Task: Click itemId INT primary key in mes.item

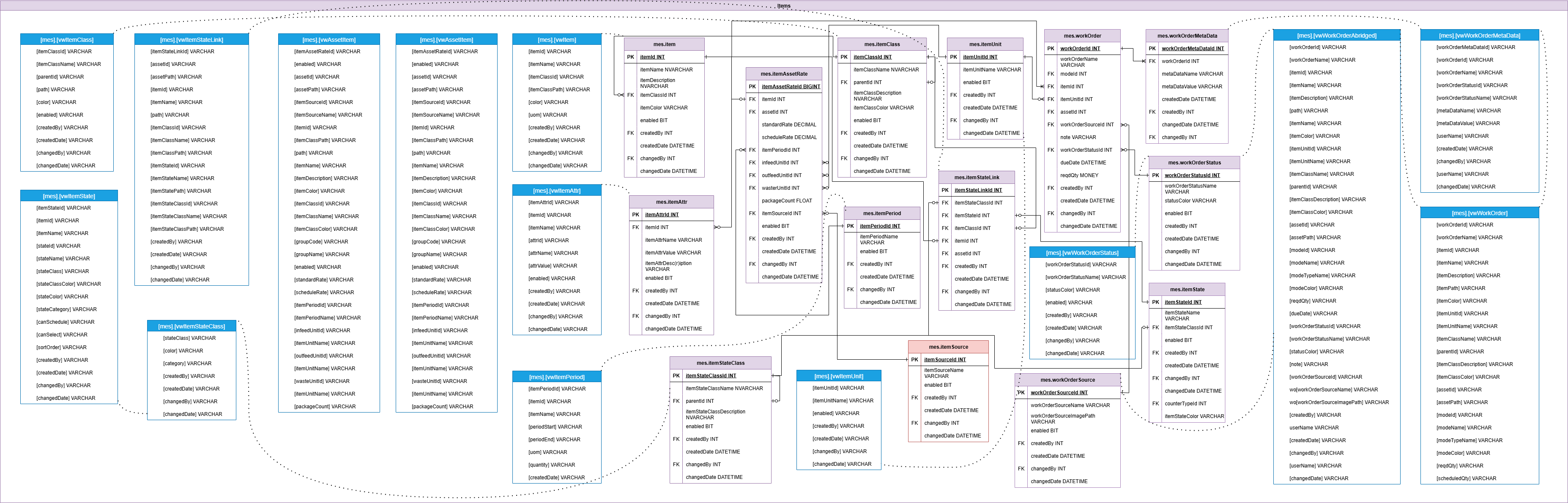Action: [x=664, y=57]
